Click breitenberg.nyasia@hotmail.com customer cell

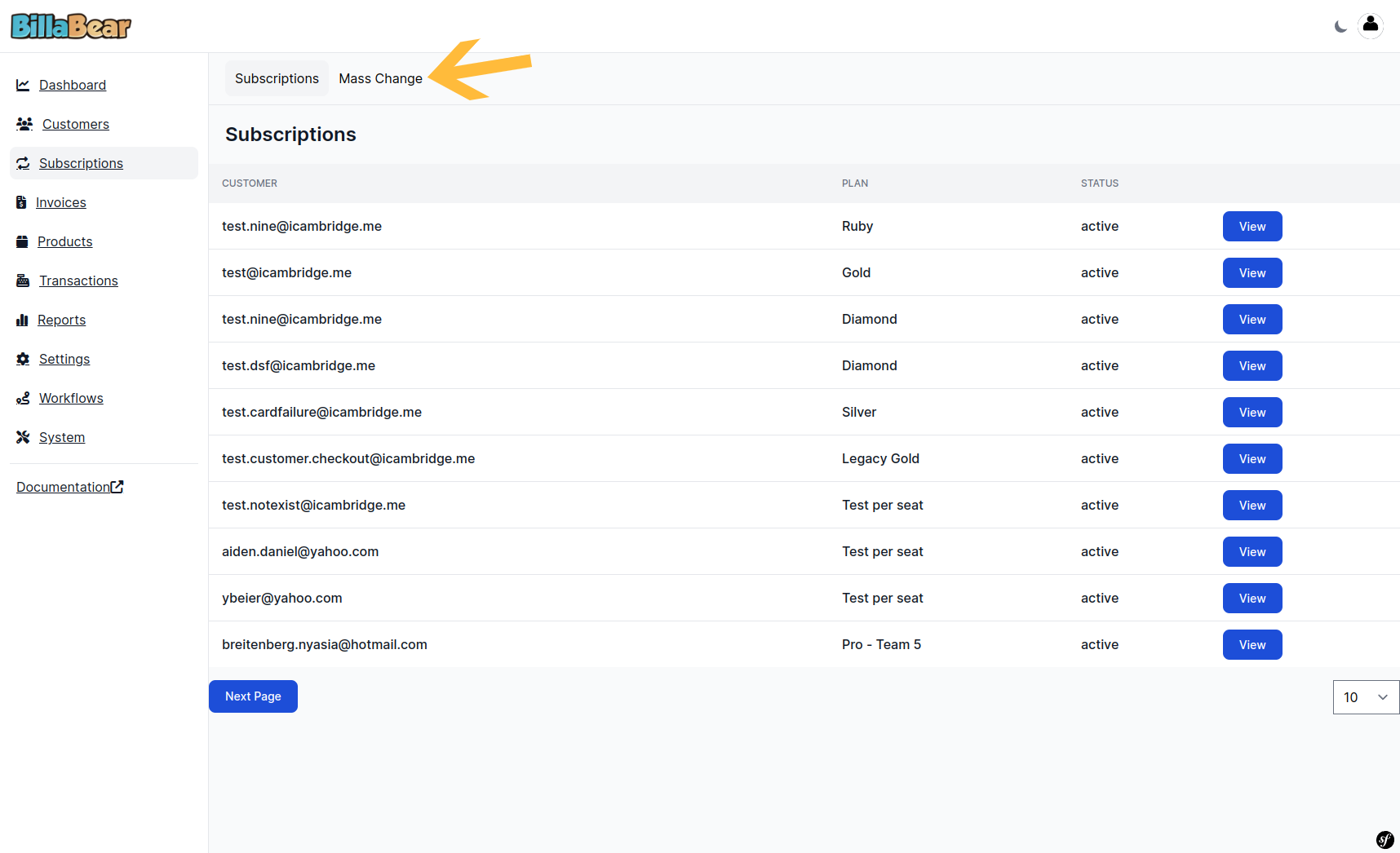pos(325,644)
